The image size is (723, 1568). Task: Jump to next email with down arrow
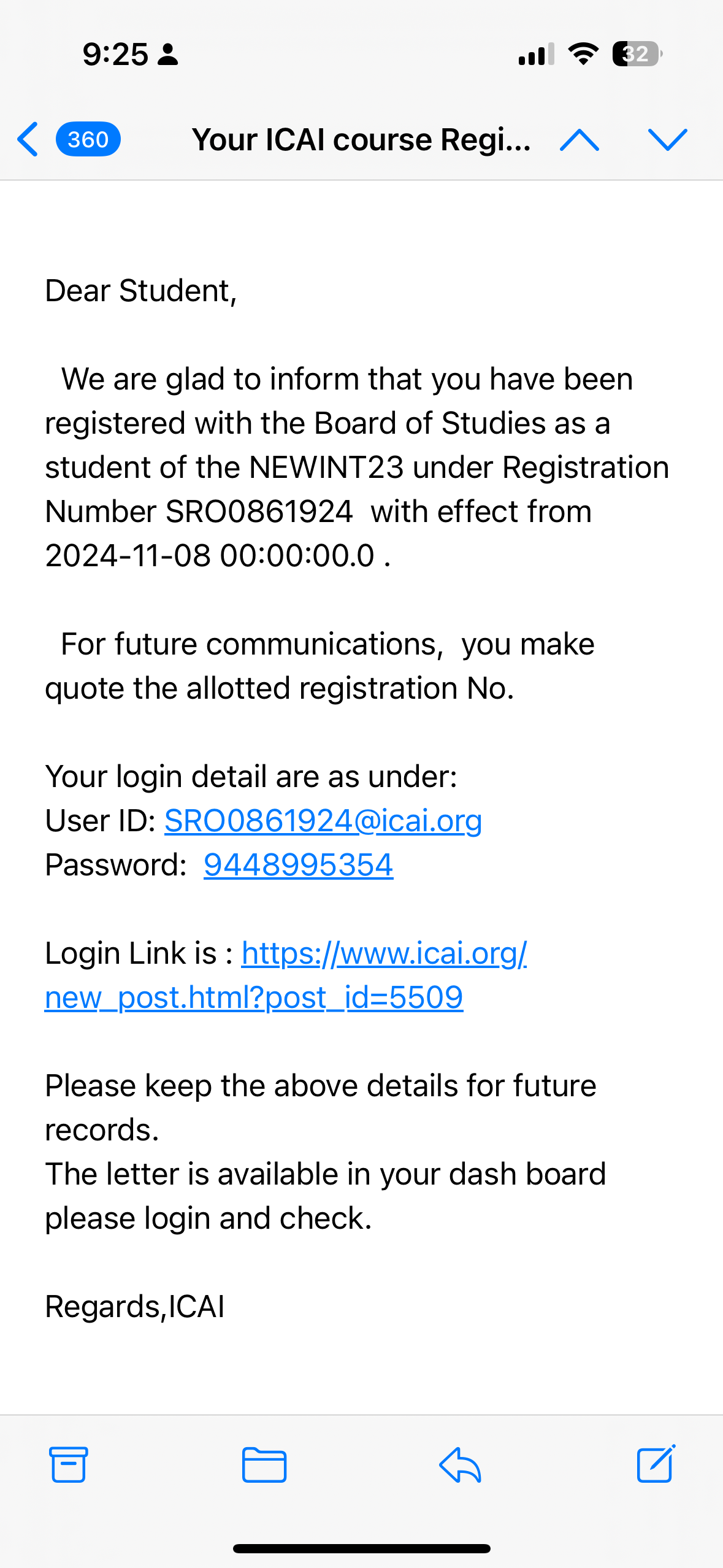(x=667, y=140)
